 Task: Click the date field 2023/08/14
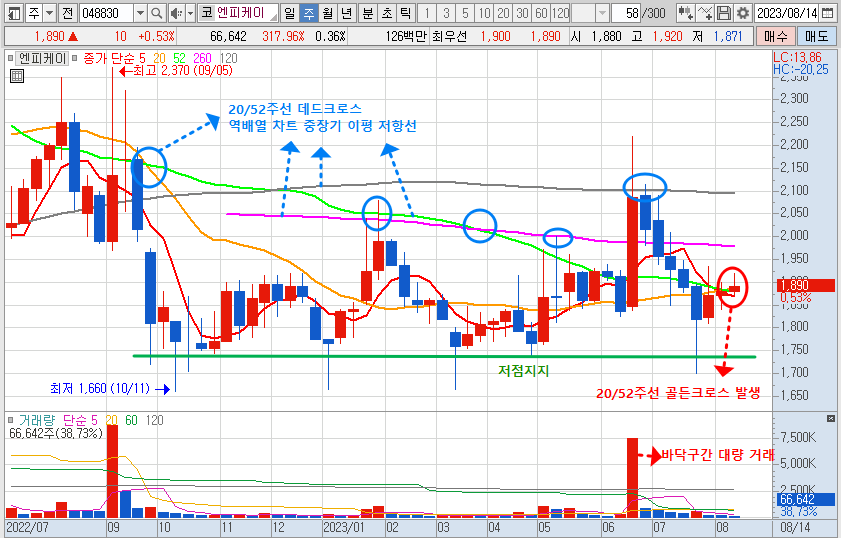pos(787,13)
